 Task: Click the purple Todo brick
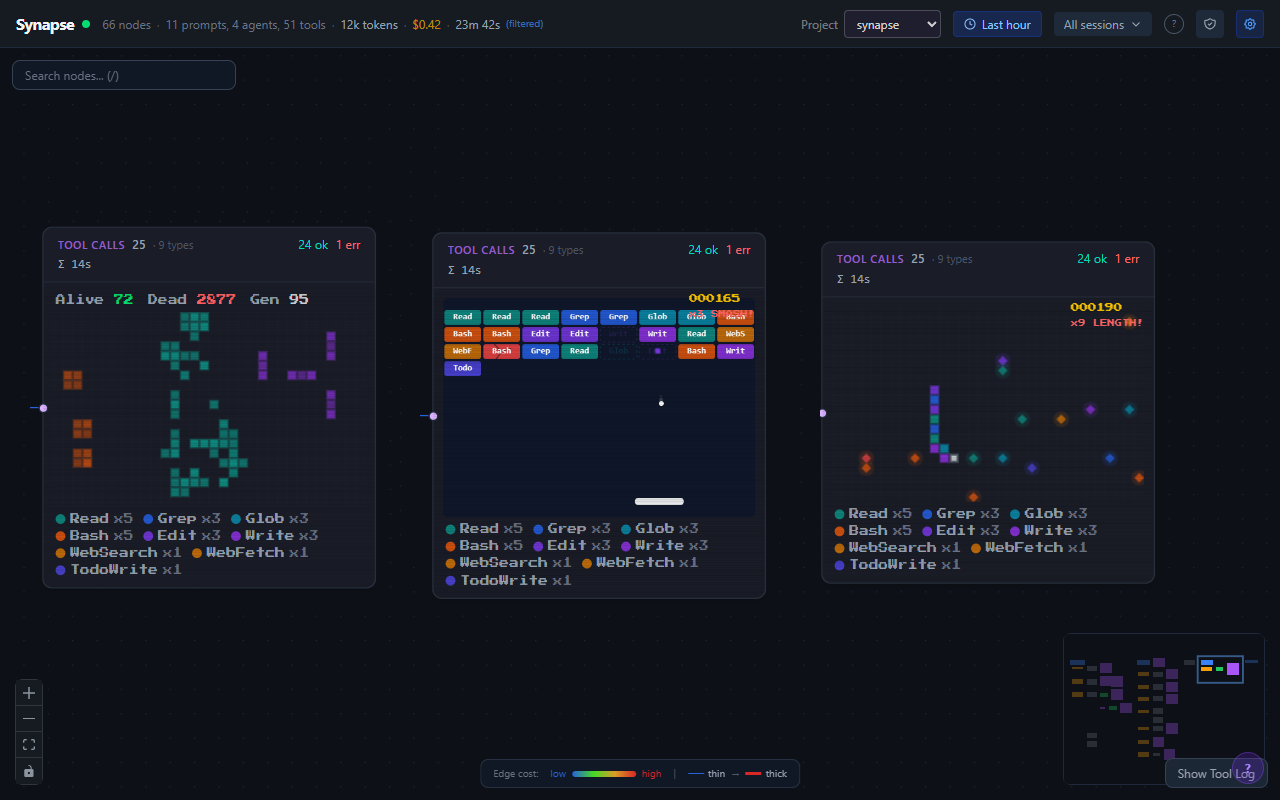(x=462, y=368)
